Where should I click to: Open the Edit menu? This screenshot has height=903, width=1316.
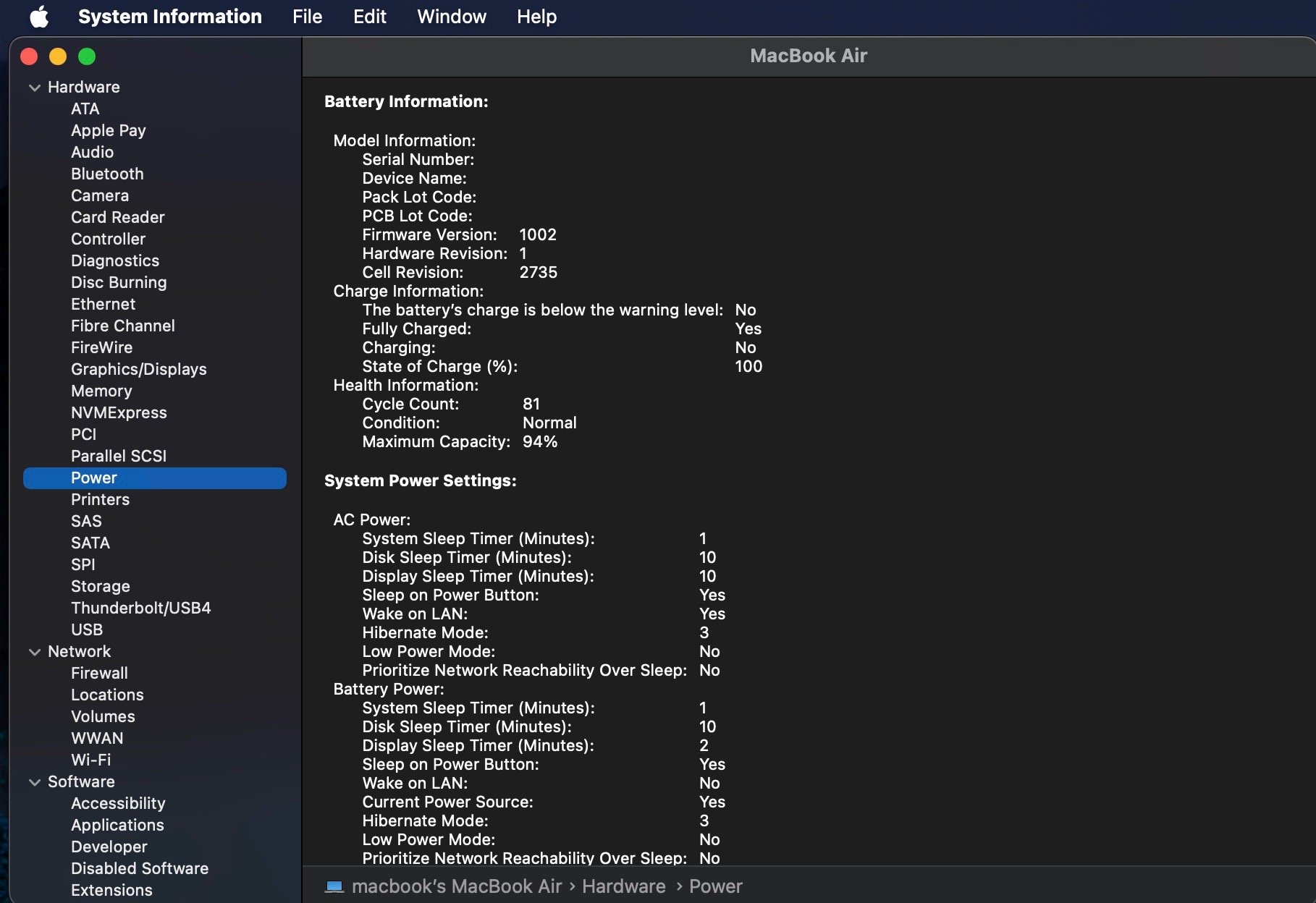(369, 17)
